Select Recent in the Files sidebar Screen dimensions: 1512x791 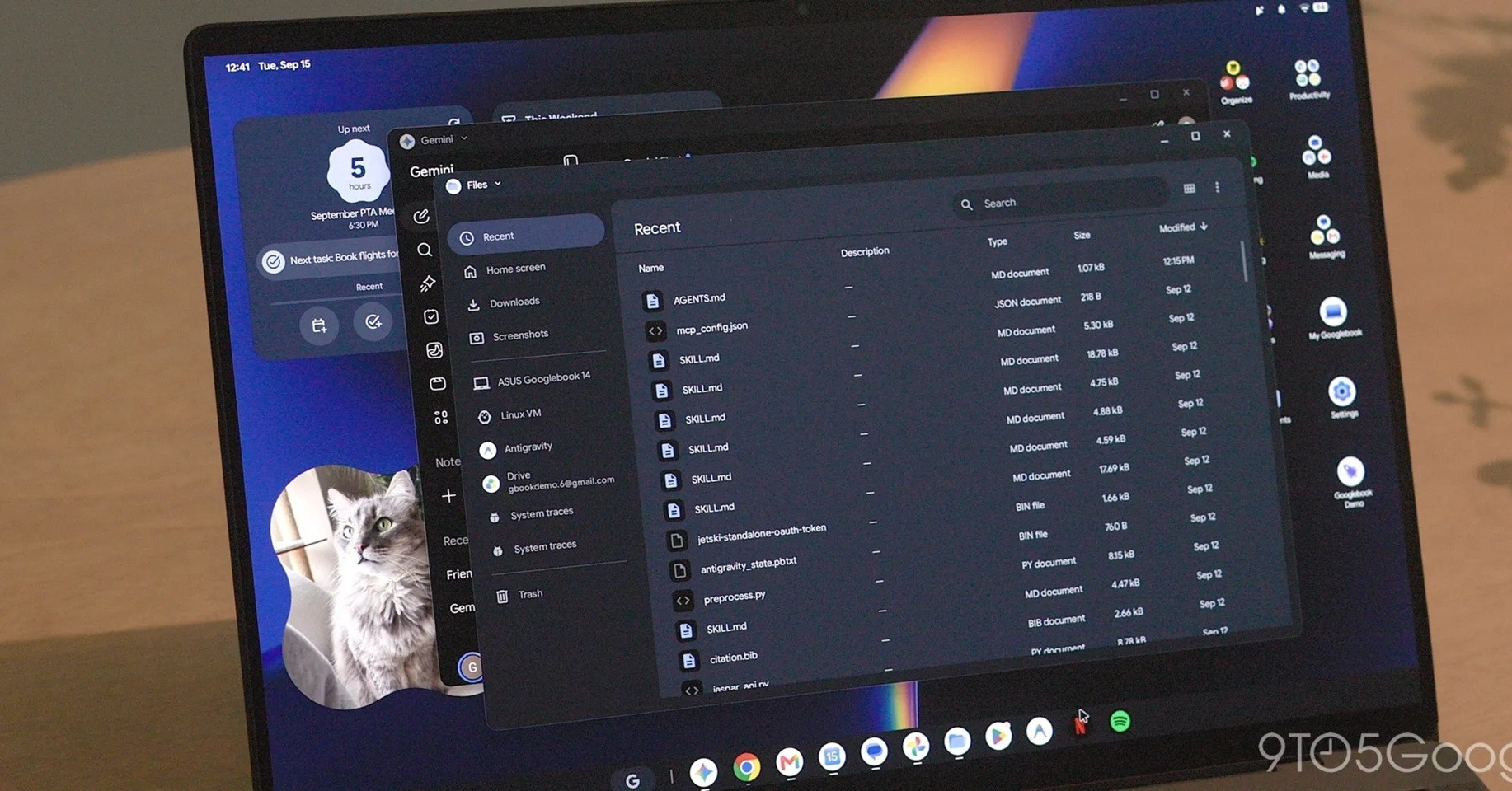click(x=526, y=236)
